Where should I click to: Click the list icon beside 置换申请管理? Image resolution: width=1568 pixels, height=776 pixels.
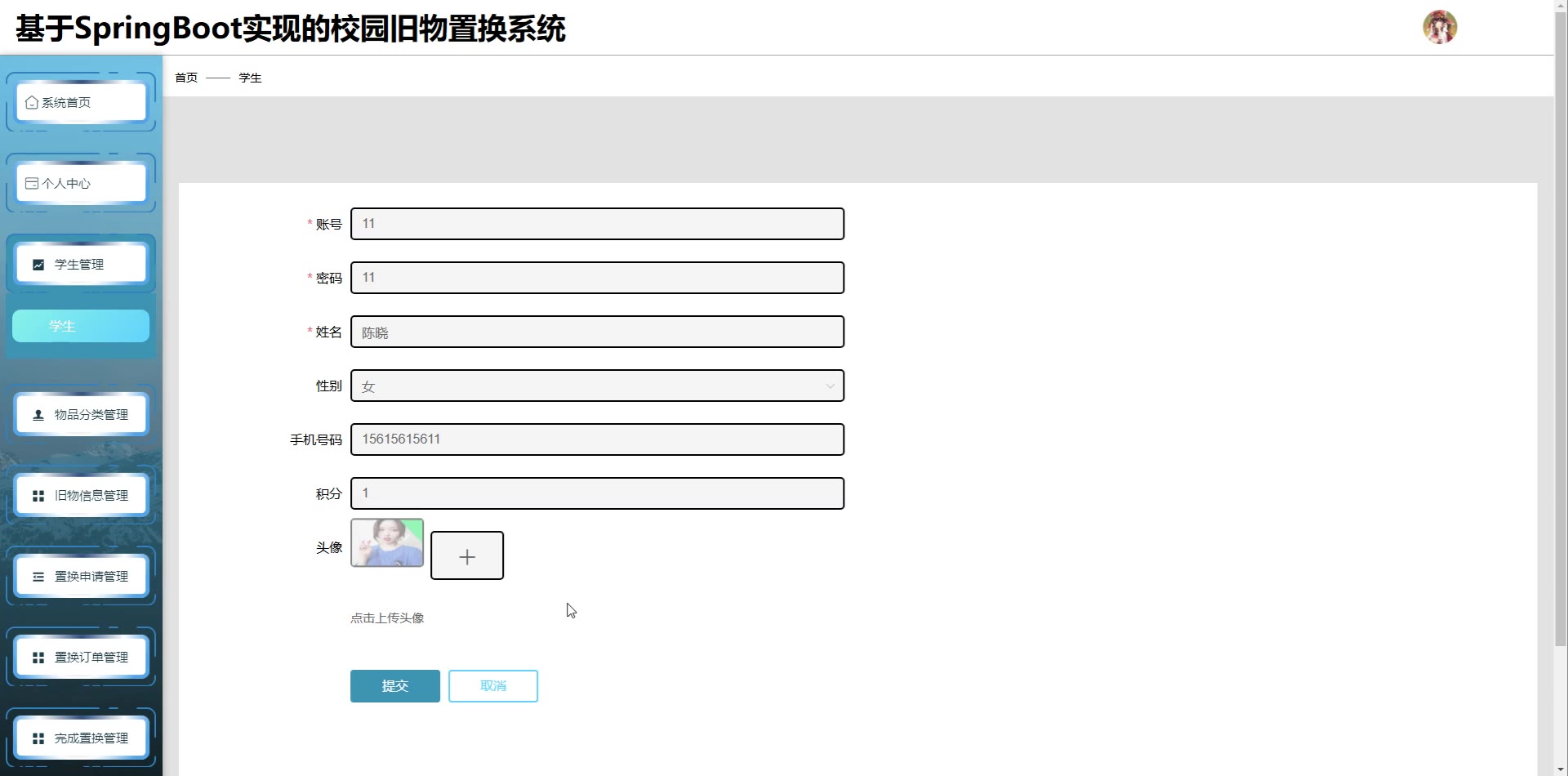pyautogui.click(x=38, y=577)
